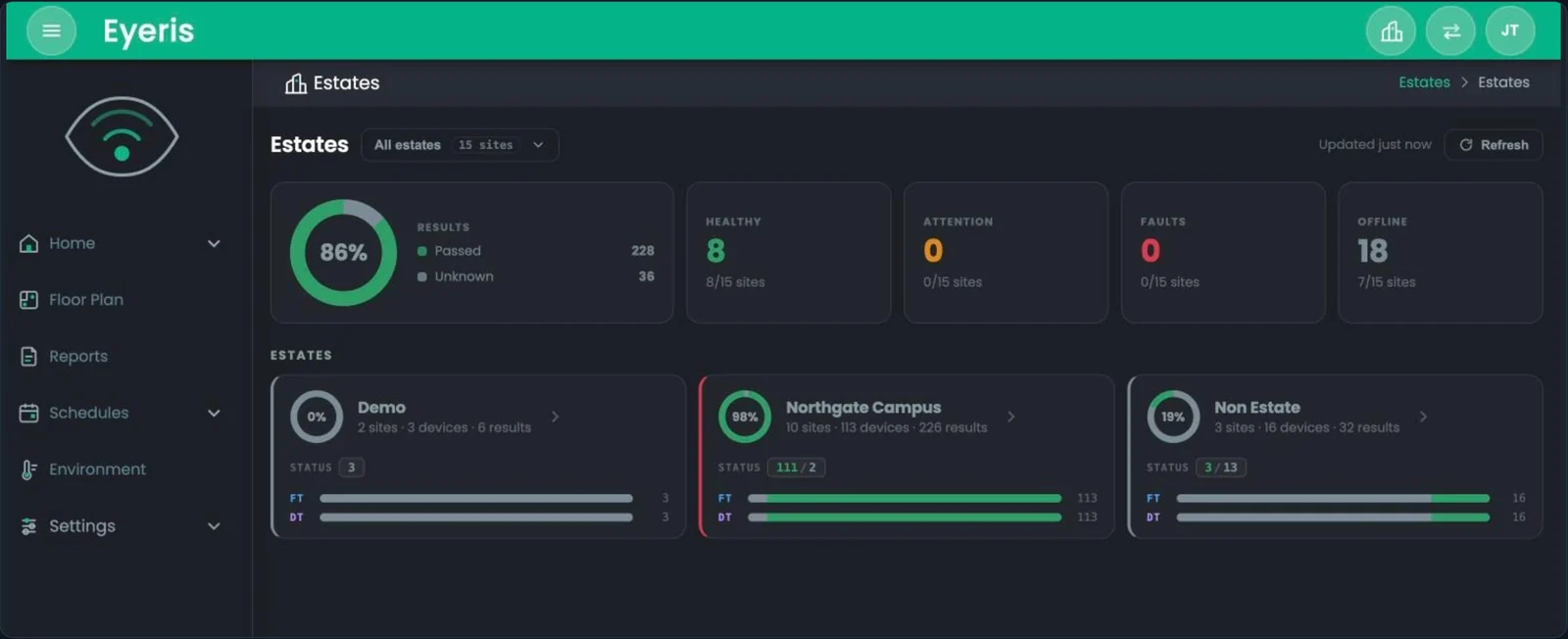Select the Attention 0 sites card
Image resolution: width=1568 pixels, height=639 pixels.
1005,253
